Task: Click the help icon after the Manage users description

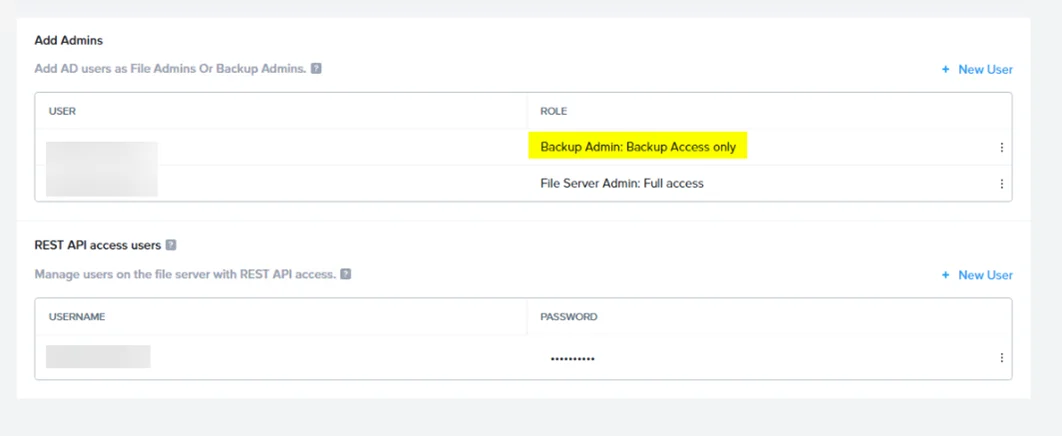Action: [345, 274]
